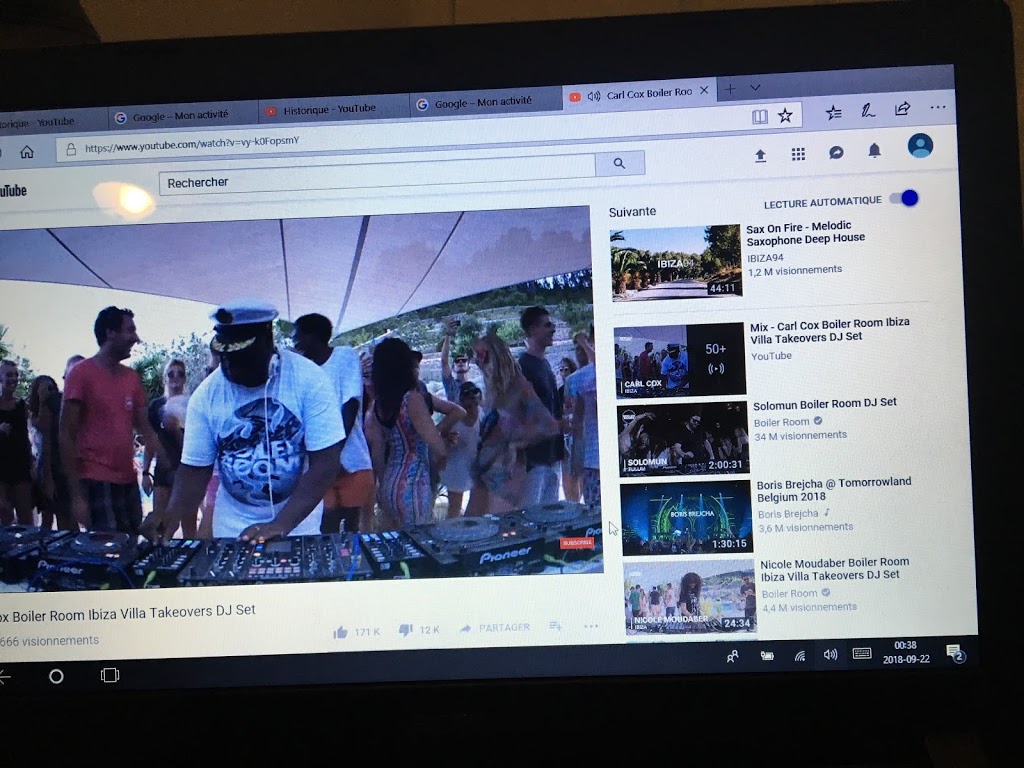The image size is (1024, 768).
Task: Switch to the Carl Cox Boiler Room tab
Action: [x=640, y=94]
